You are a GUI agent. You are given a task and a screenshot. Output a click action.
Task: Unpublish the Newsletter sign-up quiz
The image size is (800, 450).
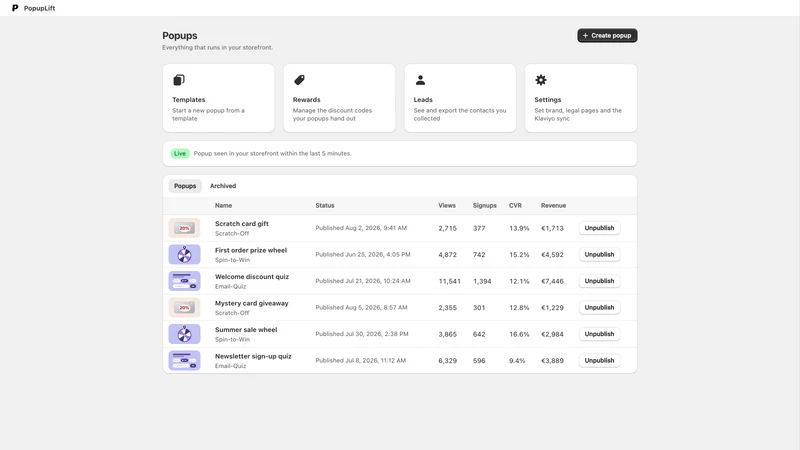pos(599,361)
